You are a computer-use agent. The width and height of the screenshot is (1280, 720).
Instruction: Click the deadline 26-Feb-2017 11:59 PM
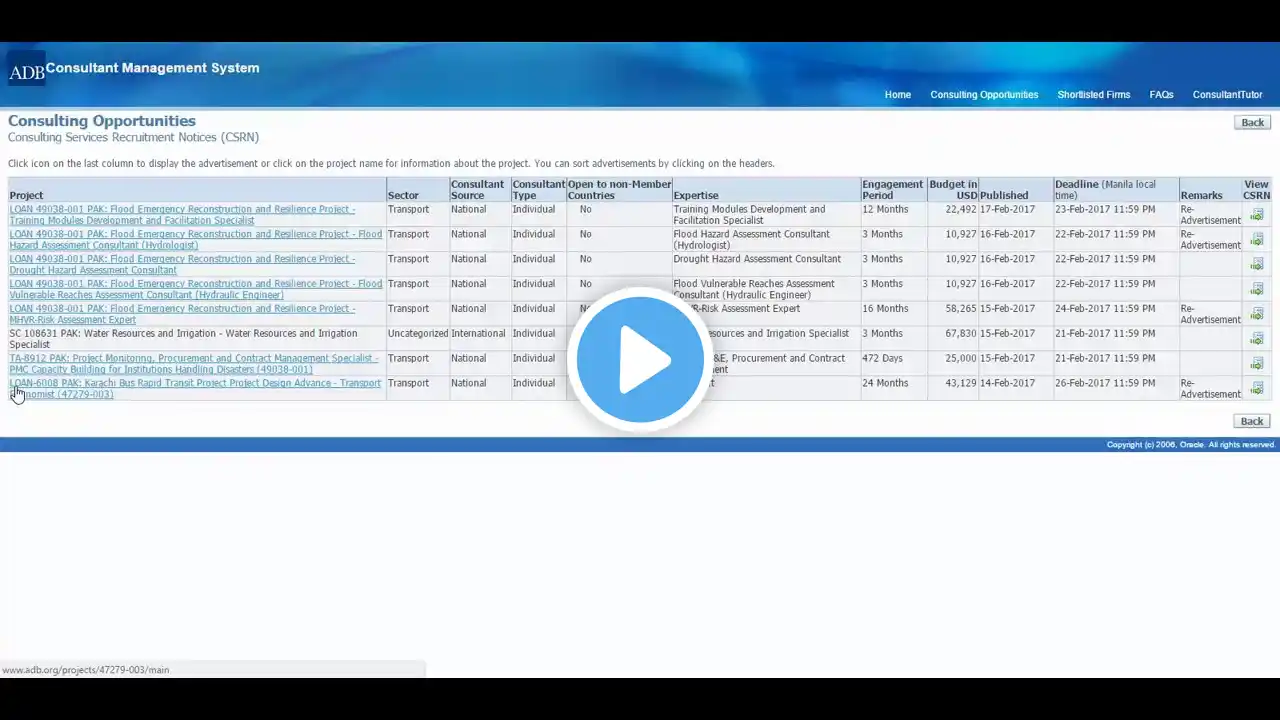(x=1105, y=383)
